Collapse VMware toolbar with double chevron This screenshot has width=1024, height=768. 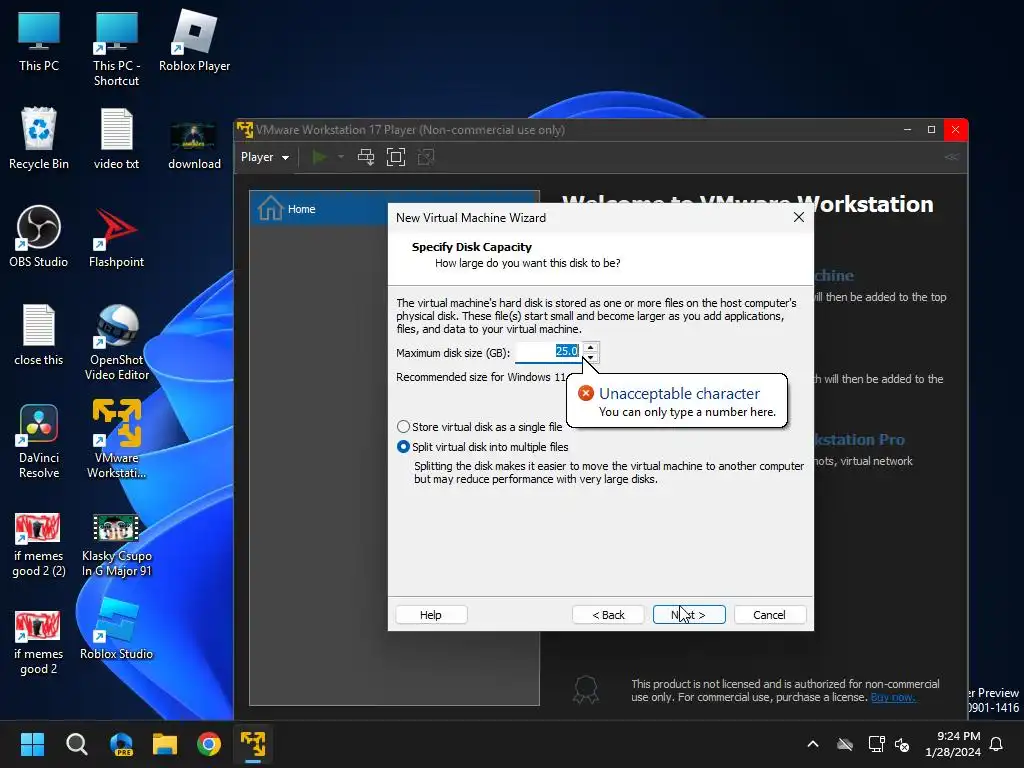point(952,157)
